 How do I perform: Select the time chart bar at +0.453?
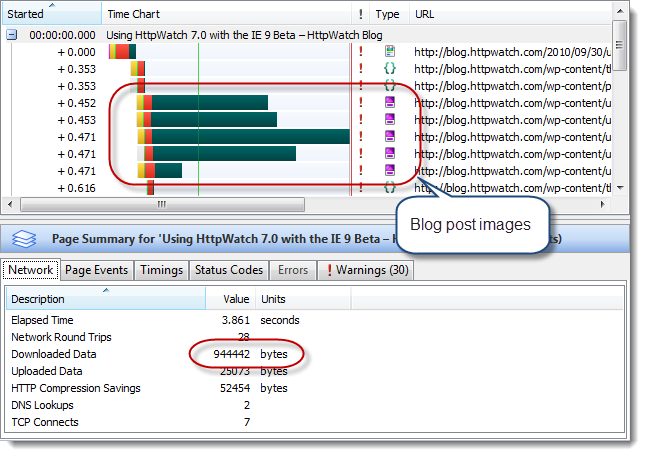click(x=207, y=120)
